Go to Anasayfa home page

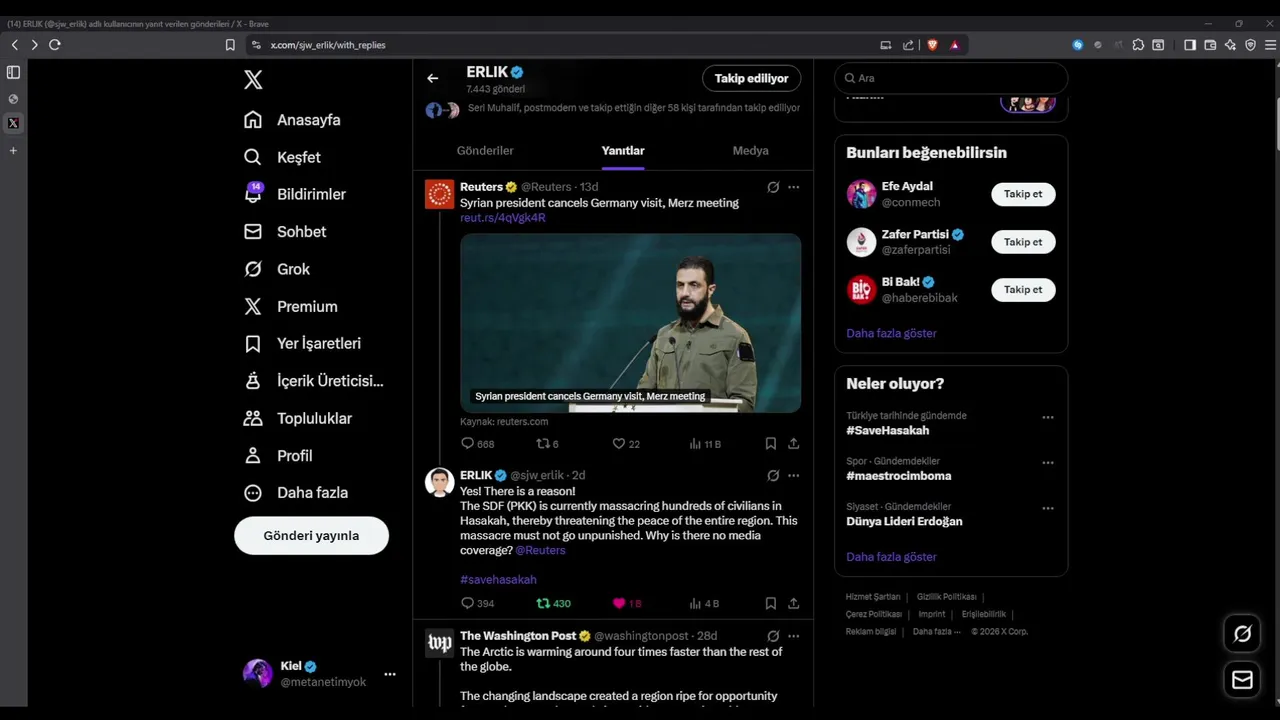292,120
